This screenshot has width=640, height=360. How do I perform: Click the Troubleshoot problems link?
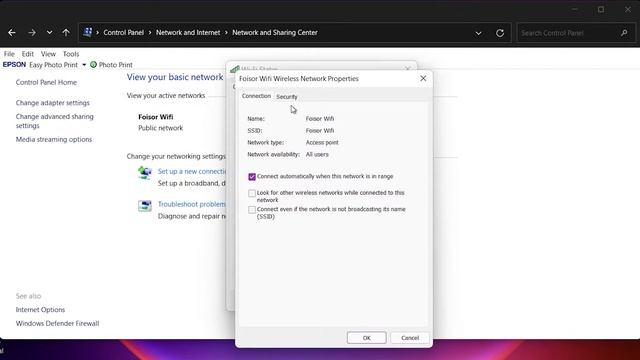192,204
